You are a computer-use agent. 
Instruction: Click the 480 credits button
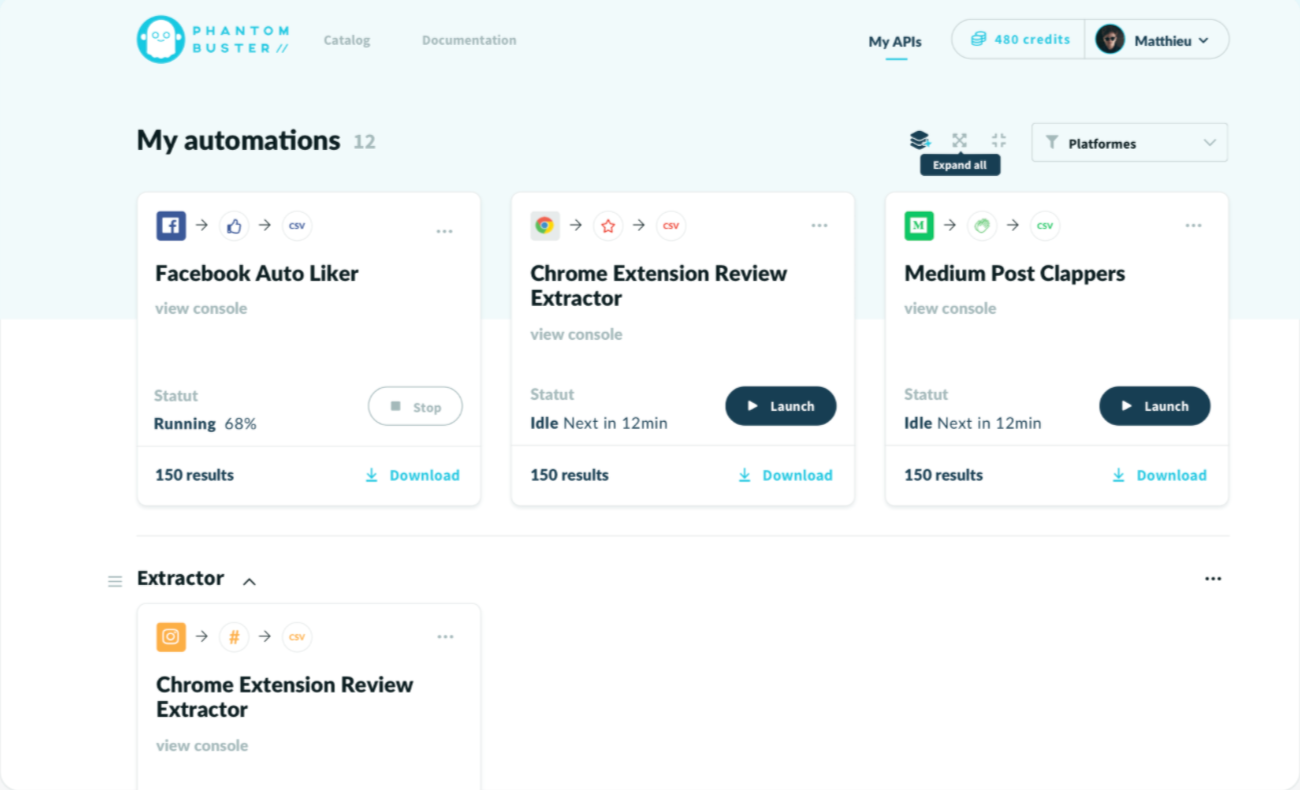point(1019,39)
